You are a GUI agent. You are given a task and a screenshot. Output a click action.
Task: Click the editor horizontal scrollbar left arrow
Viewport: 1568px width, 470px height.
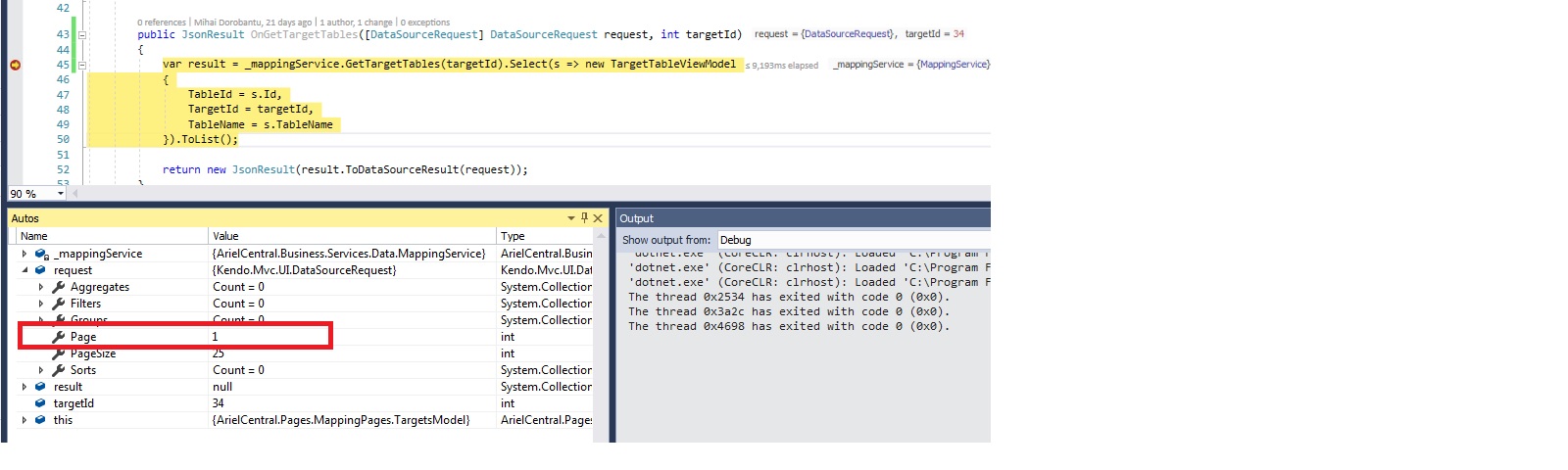click(76, 193)
